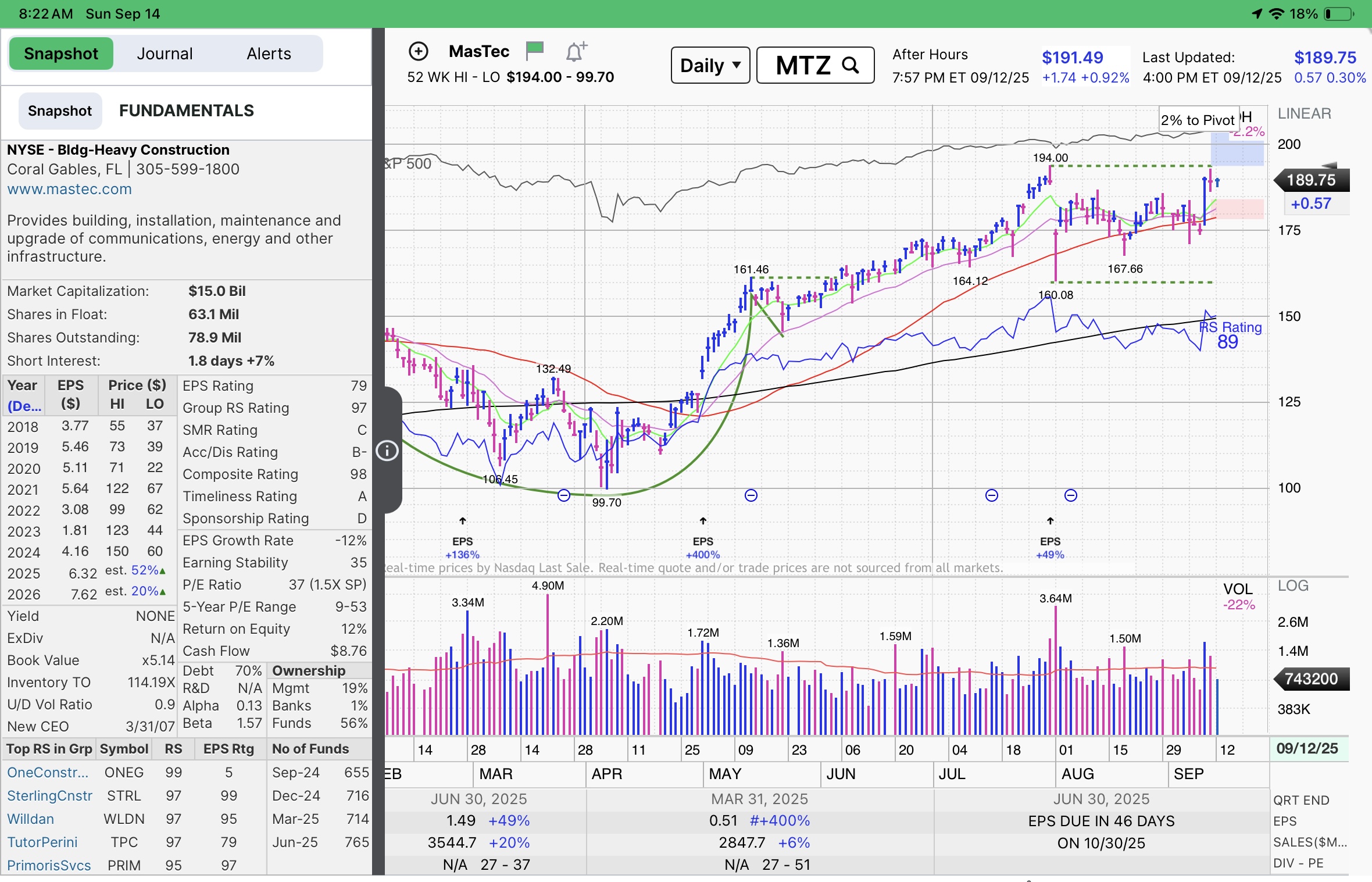Switch to the FUNDAMENTALS view
Image resolution: width=1372 pixels, height=882 pixels.
tap(186, 110)
